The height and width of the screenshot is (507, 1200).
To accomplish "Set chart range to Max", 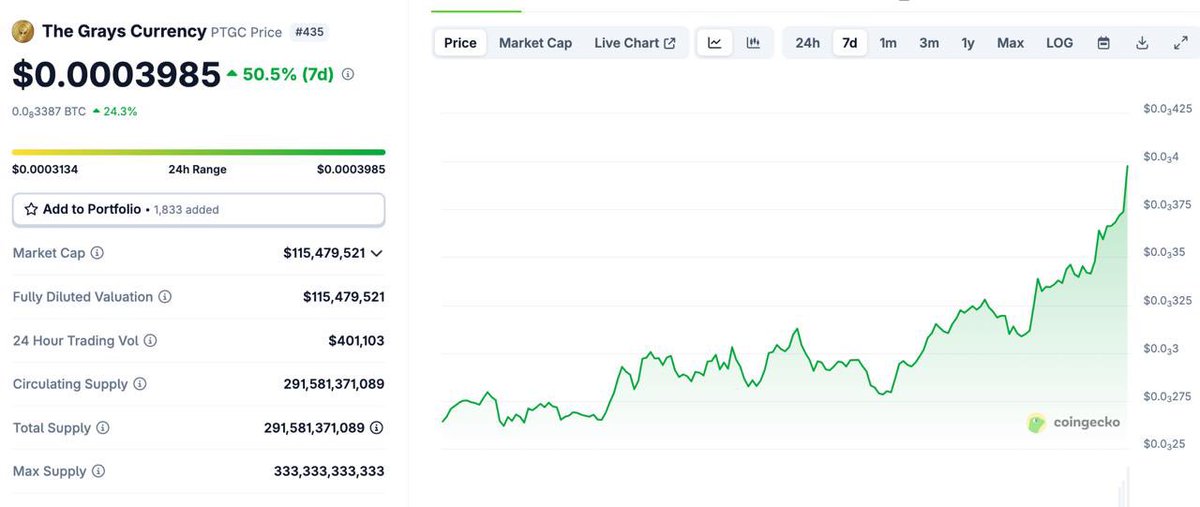I will 1010,43.
